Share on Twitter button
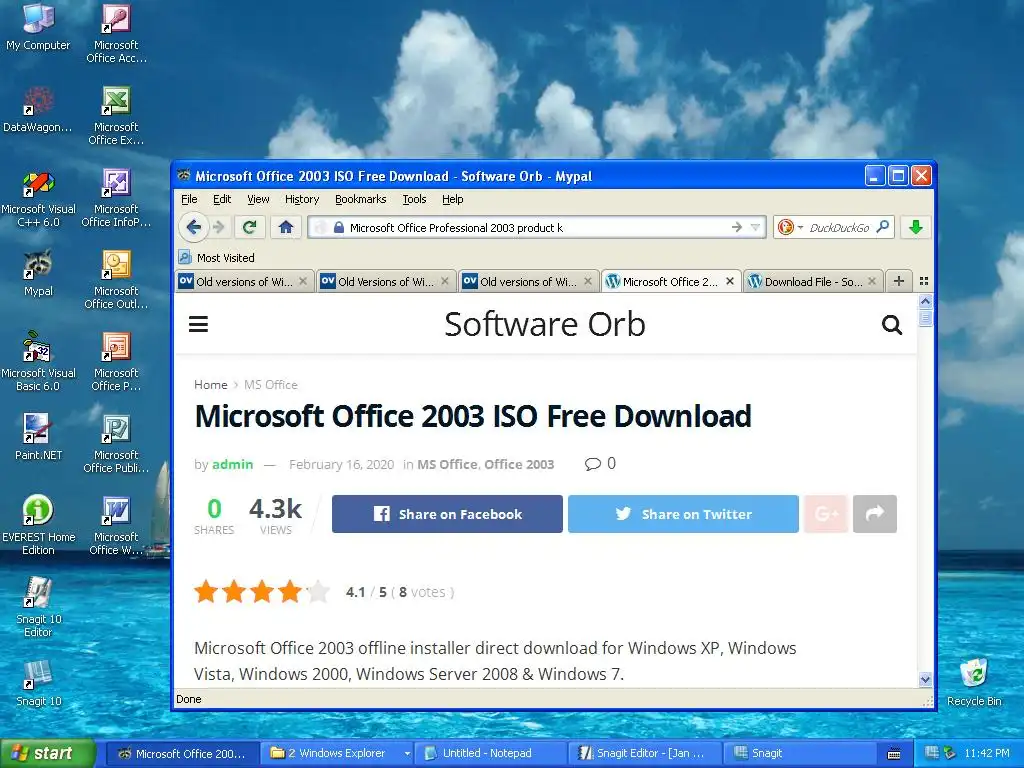The height and width of the screenshot is (768, 1024). coord(683,514)
